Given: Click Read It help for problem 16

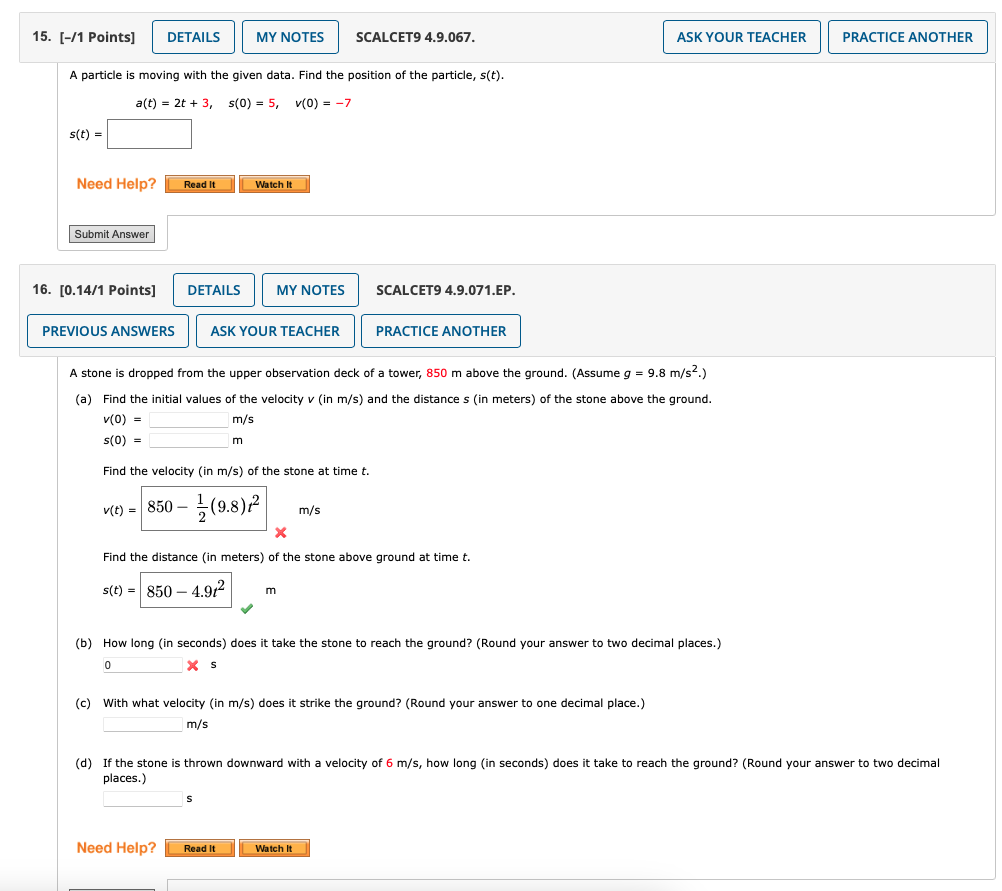Looking at the screenshot, I should 199,848.
